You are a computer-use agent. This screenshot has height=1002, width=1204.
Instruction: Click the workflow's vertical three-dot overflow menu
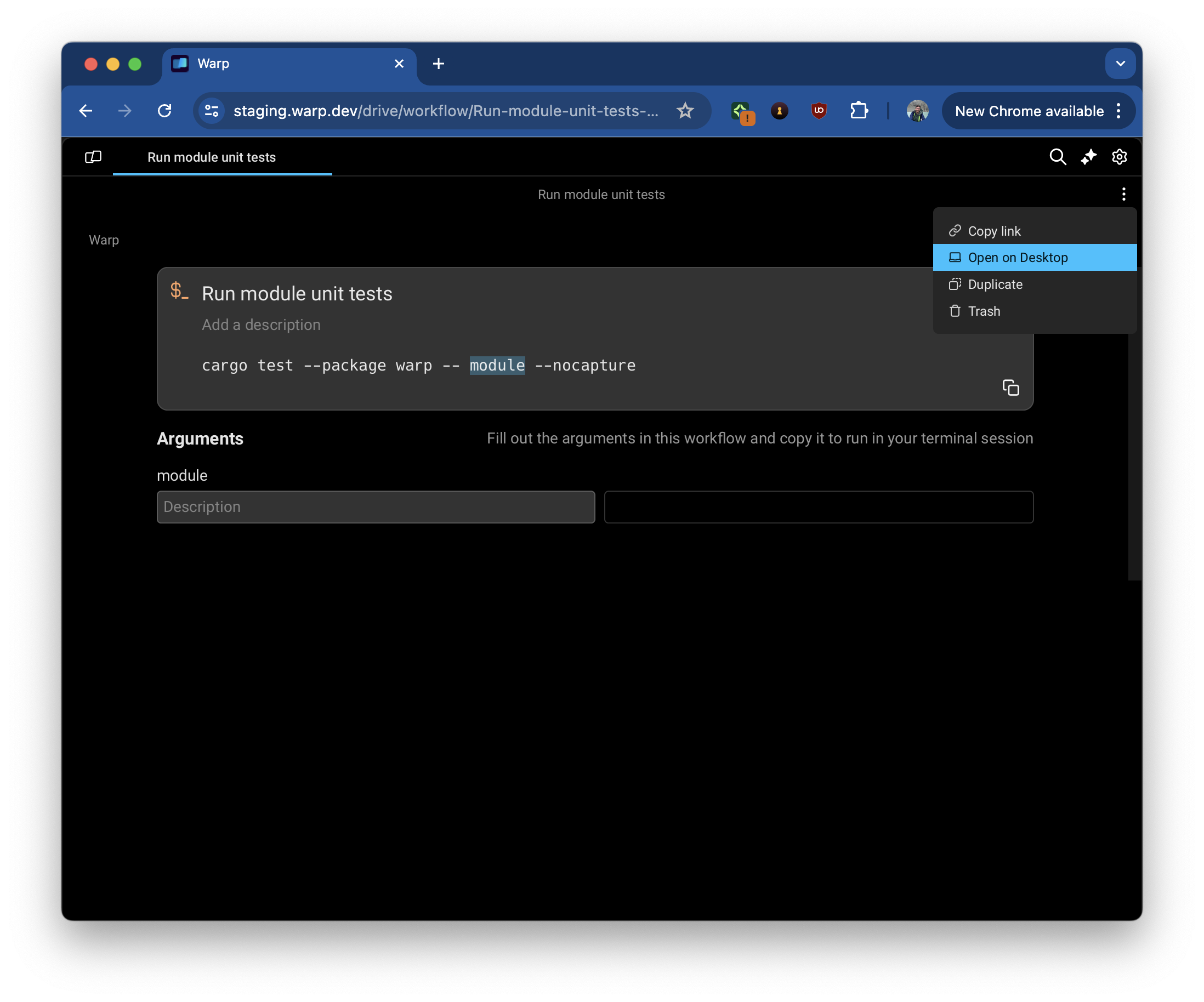1123,195
